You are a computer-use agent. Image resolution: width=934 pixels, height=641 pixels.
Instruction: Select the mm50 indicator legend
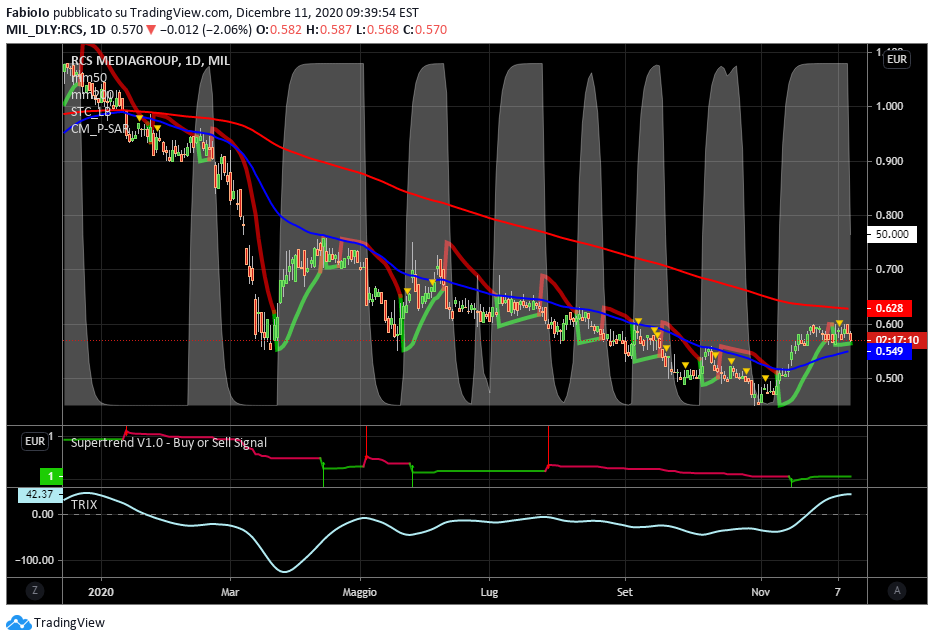[89, 77]
